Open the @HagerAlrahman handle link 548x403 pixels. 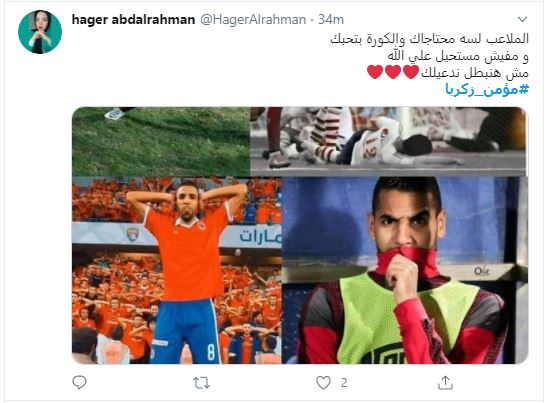coord(253,20)
